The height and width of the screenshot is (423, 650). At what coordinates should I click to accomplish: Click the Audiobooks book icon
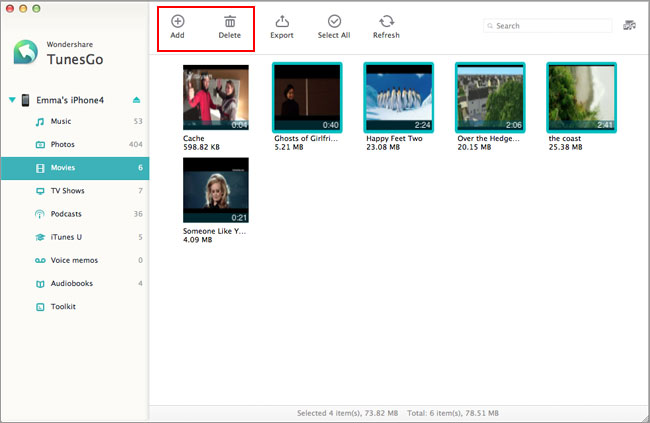[x=40, y=284]
